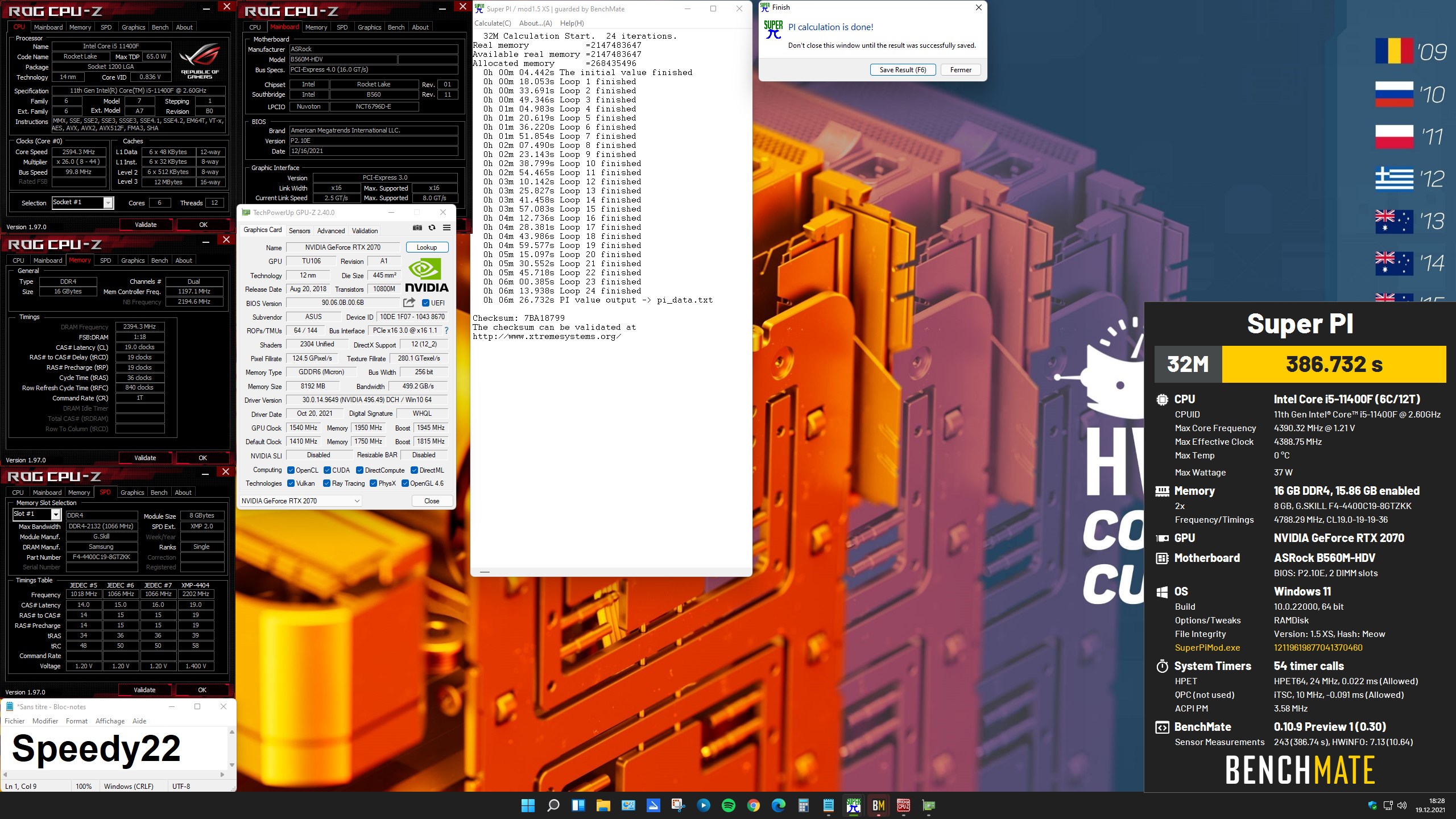
Task: Toggle the DirectML checkbox
Action: click(415, 470)
